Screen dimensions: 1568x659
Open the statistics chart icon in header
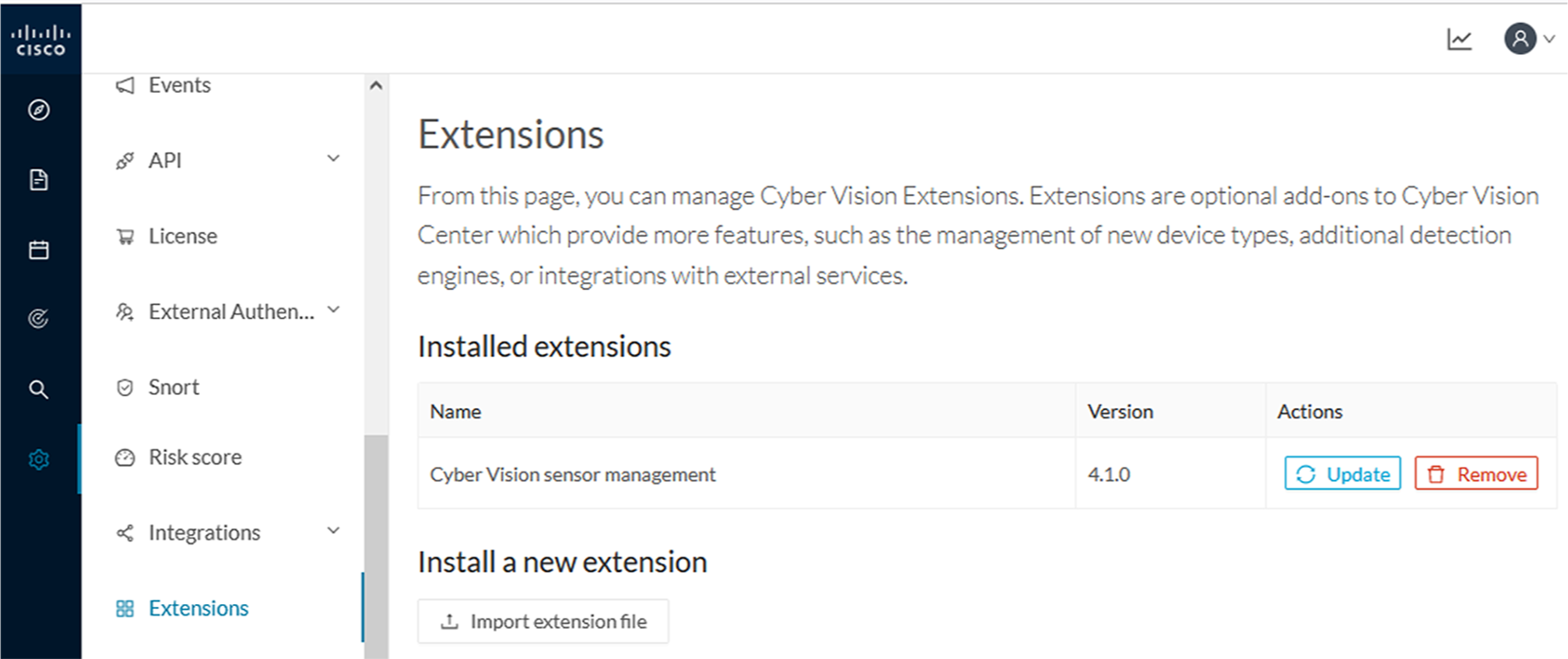click(1459, 39)
